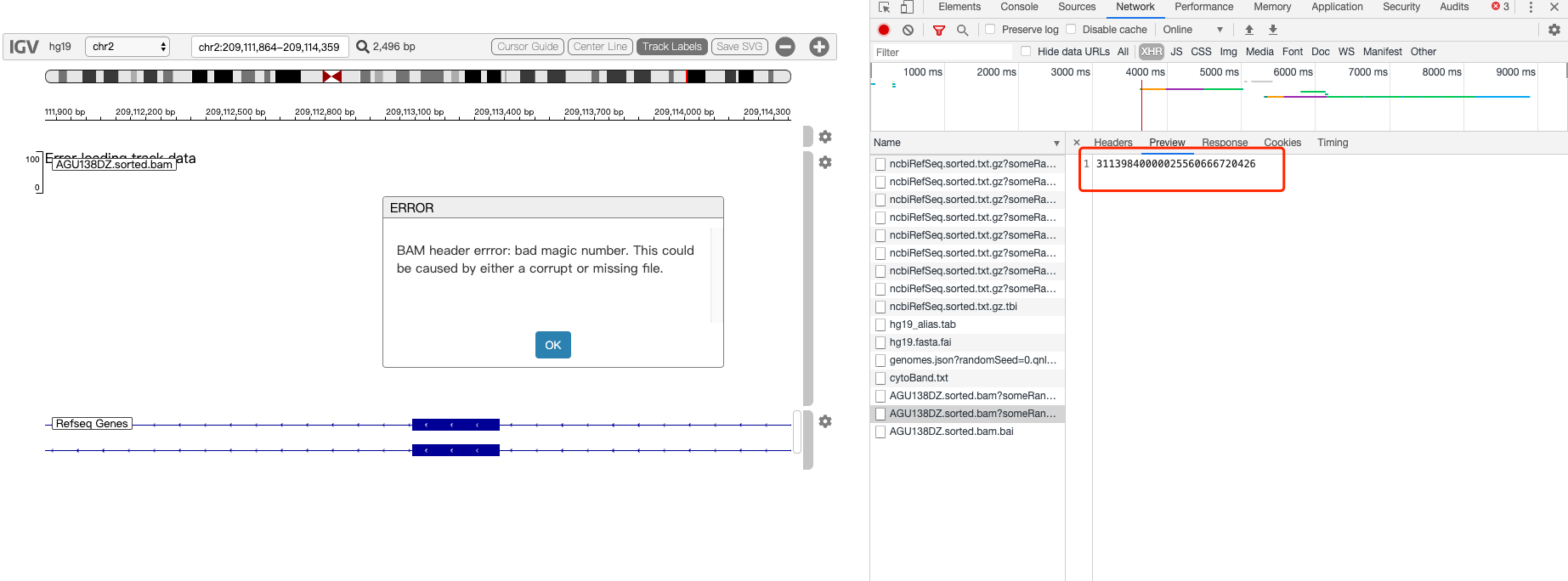Open network settings gear icon

tap(1554, 30)
